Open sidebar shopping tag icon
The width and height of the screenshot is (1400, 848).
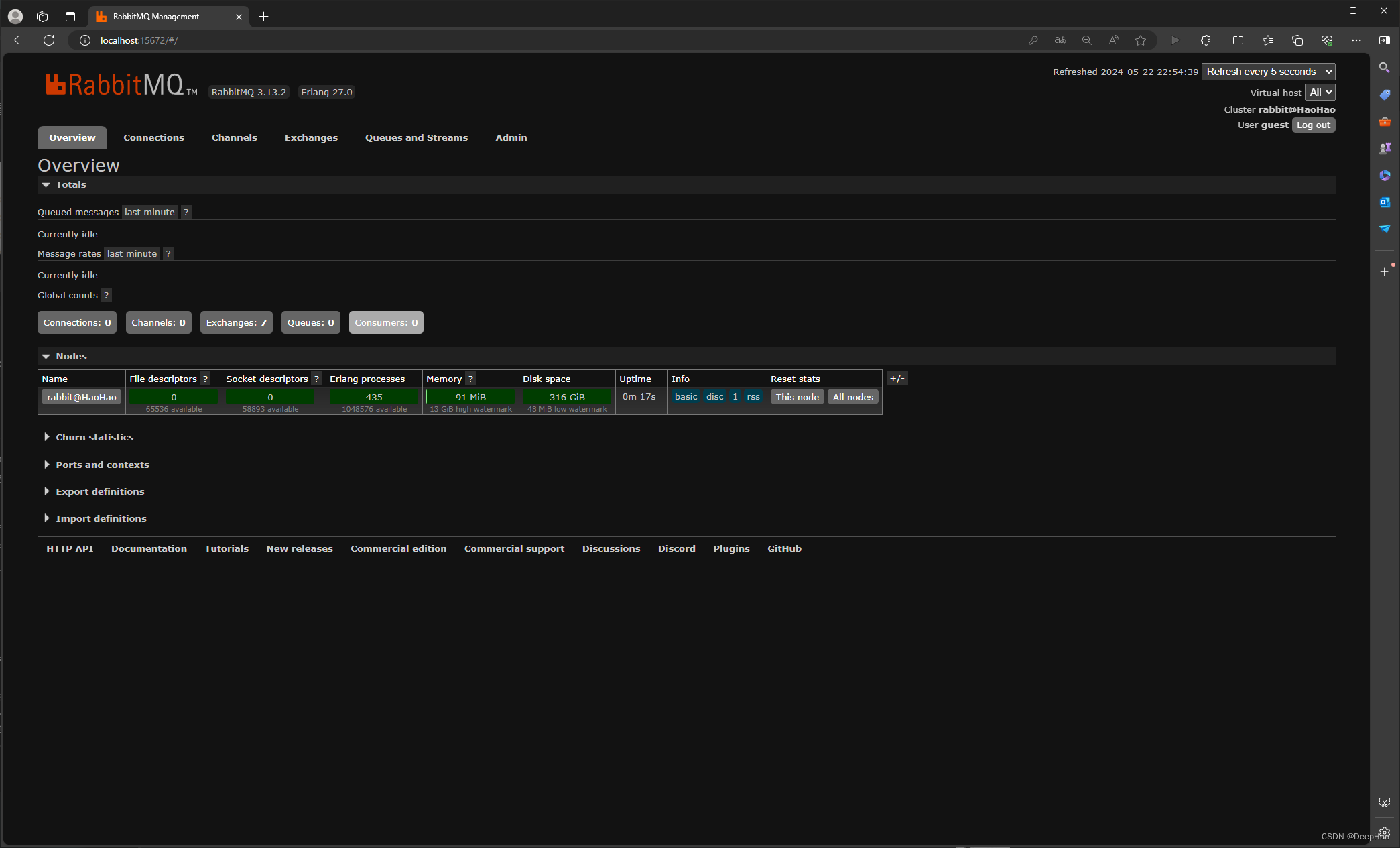coord(1385,95)
